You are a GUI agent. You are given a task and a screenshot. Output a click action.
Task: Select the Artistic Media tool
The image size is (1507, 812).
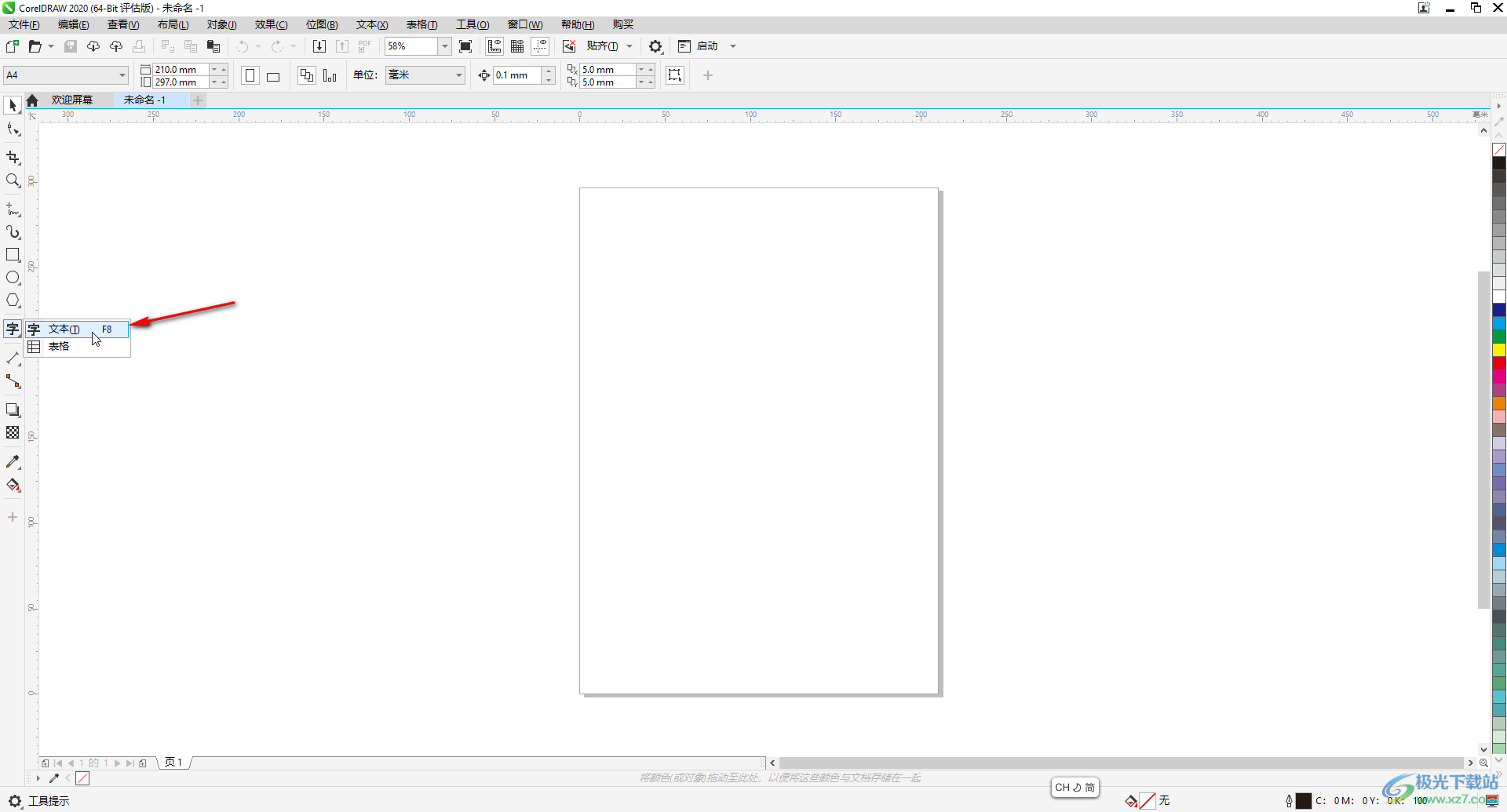click(x=13, y=232)
